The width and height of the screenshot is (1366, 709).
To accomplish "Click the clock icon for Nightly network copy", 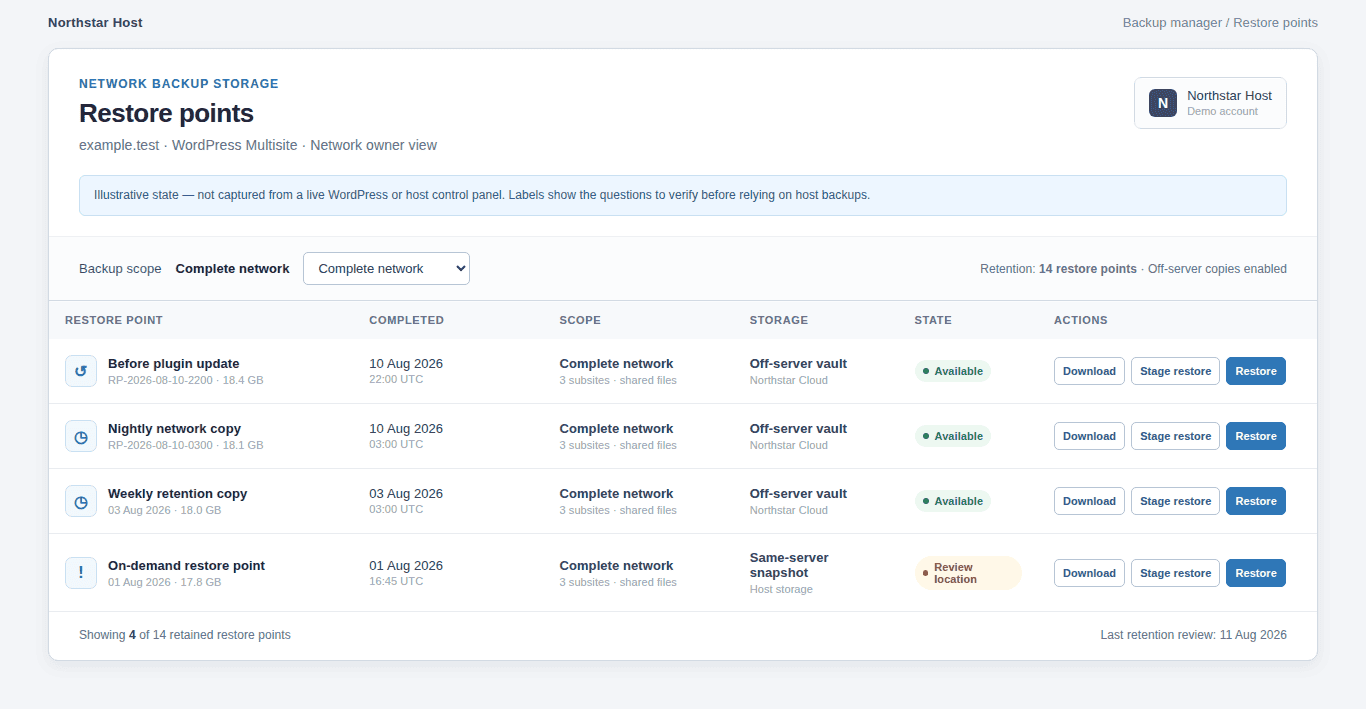I will click(x=81, y=436).
